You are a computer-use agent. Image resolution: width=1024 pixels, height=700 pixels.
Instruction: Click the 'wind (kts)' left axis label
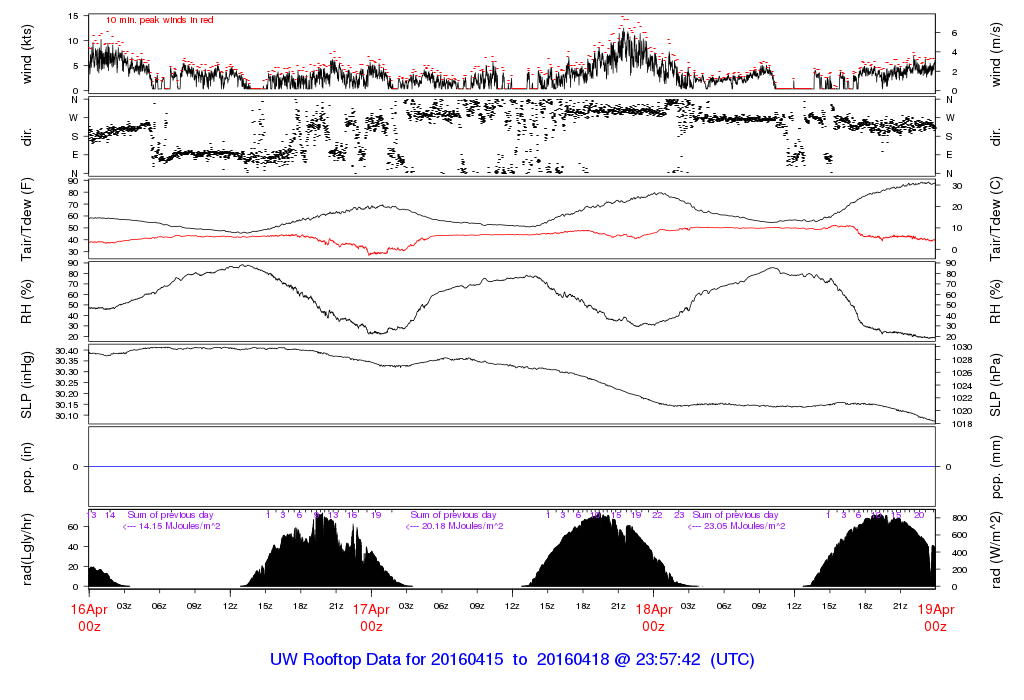28,53
